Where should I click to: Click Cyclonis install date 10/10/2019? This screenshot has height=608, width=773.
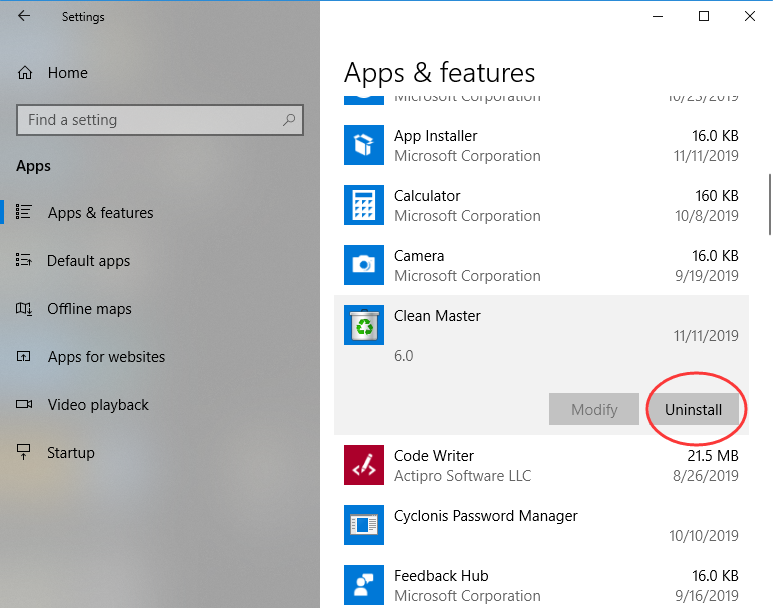[x=704, y=536]
